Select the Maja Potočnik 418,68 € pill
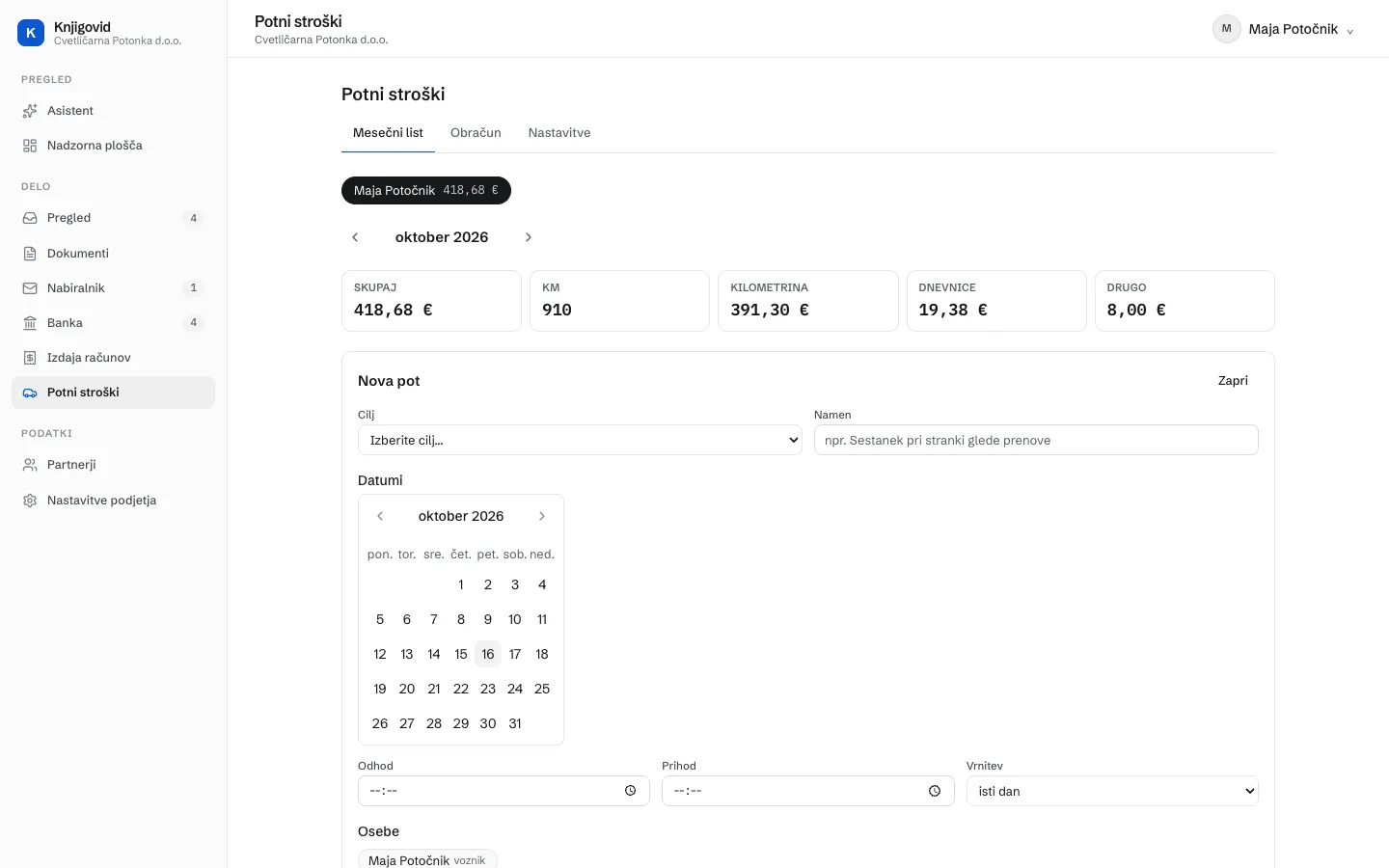Image resolution: width=1389 pixels, height=868 pixels. click(x=426, y=191)
